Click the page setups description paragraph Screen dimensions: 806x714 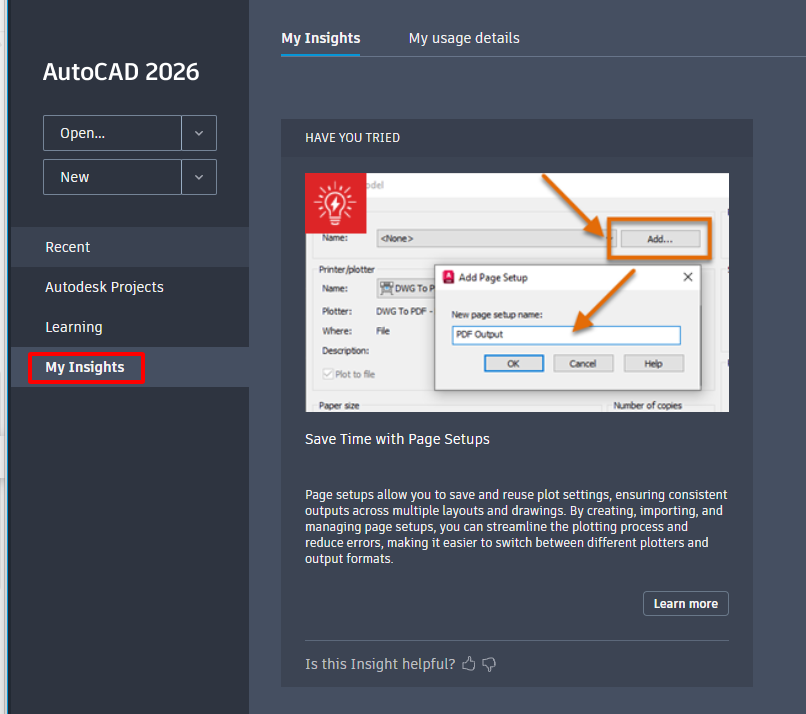click(516, 526)
